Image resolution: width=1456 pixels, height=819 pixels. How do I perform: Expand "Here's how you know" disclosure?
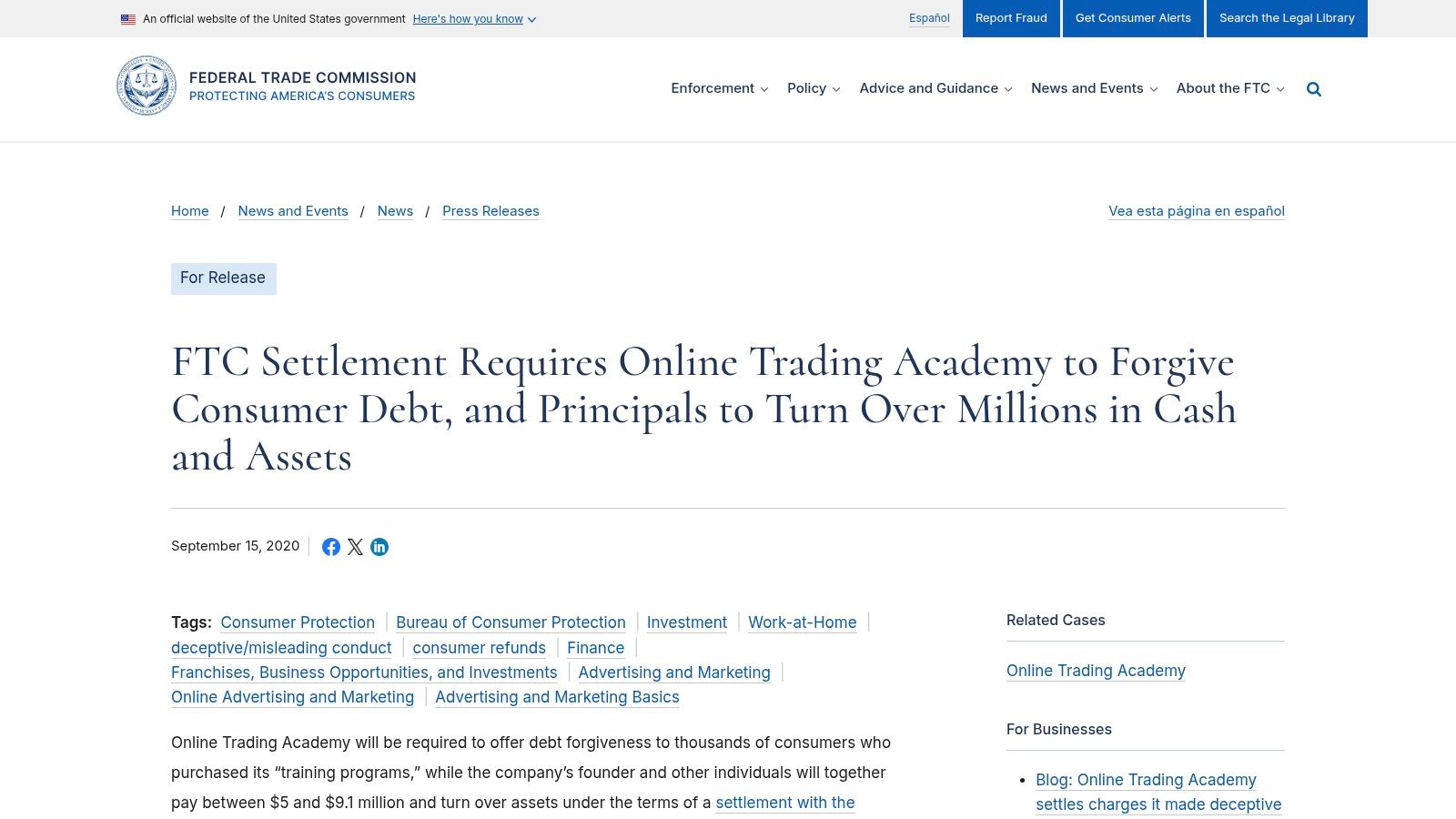point(474,19)
